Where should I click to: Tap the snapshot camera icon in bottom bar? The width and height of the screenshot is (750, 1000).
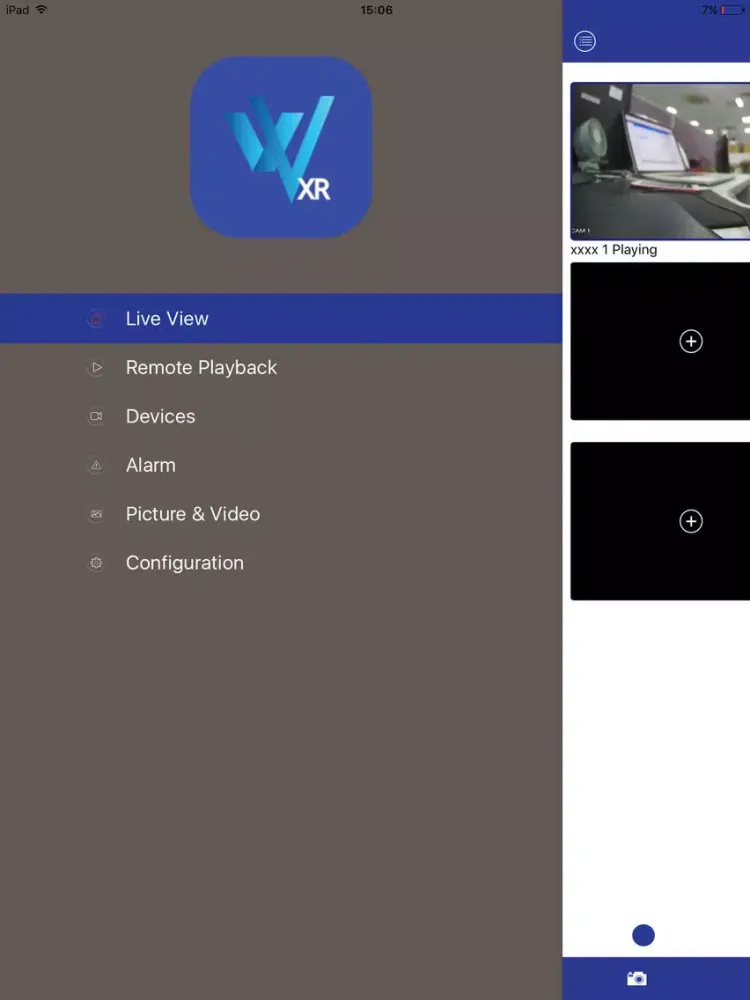pyautogui.click(x=636, y=978)
